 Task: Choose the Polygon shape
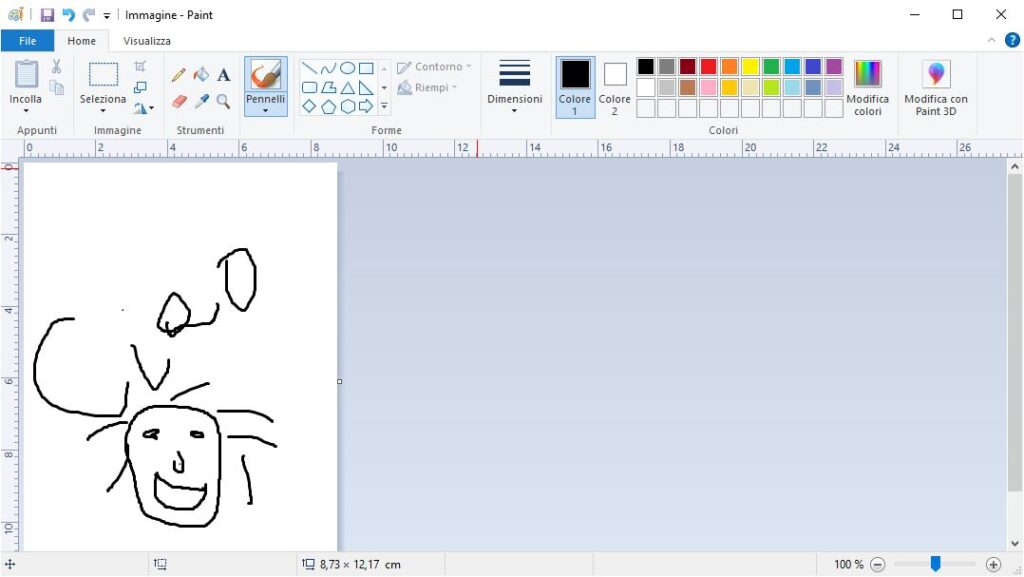pyautogui.click(x=328, y=87)
